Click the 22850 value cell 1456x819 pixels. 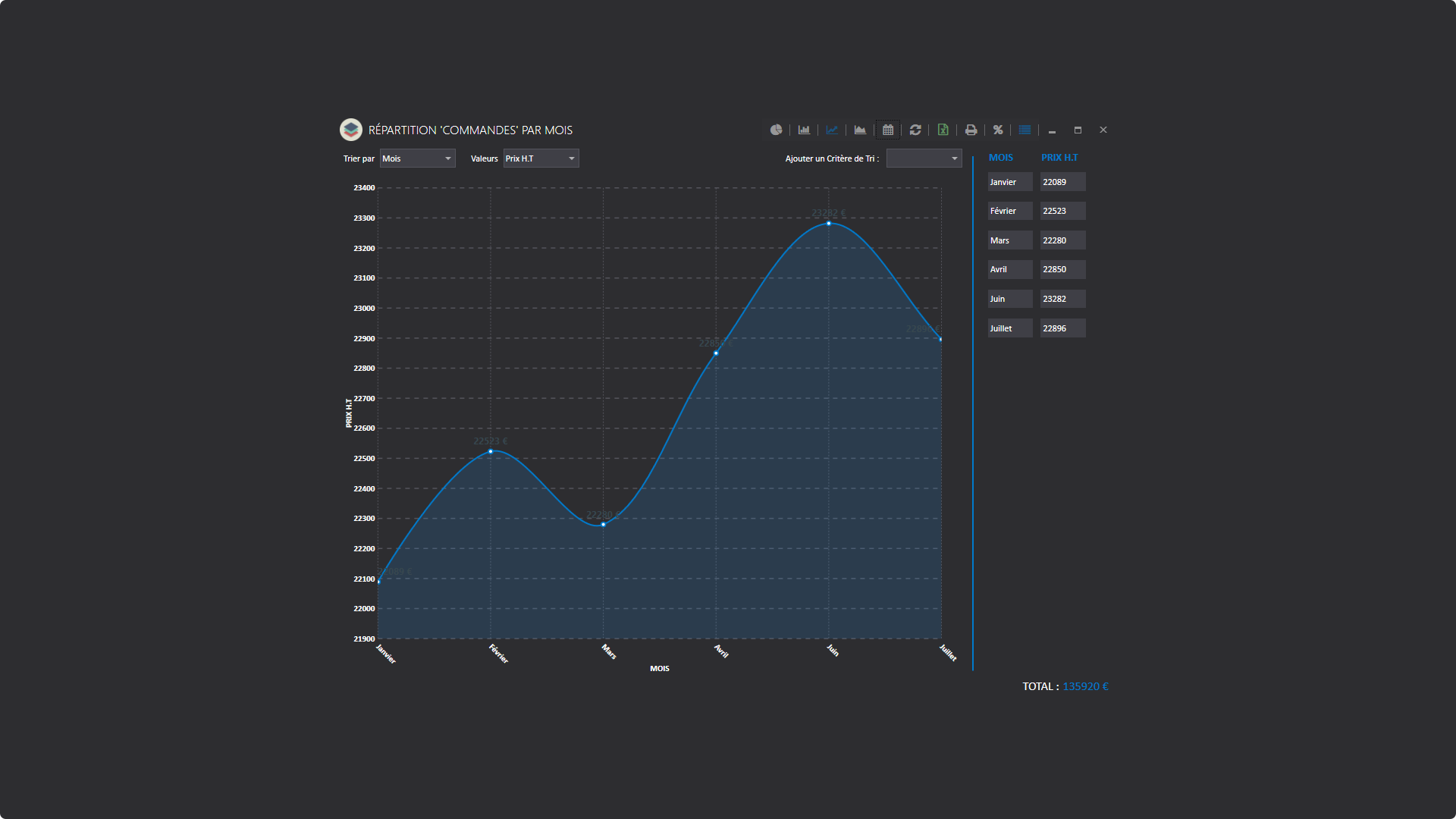click(1062, 269)
